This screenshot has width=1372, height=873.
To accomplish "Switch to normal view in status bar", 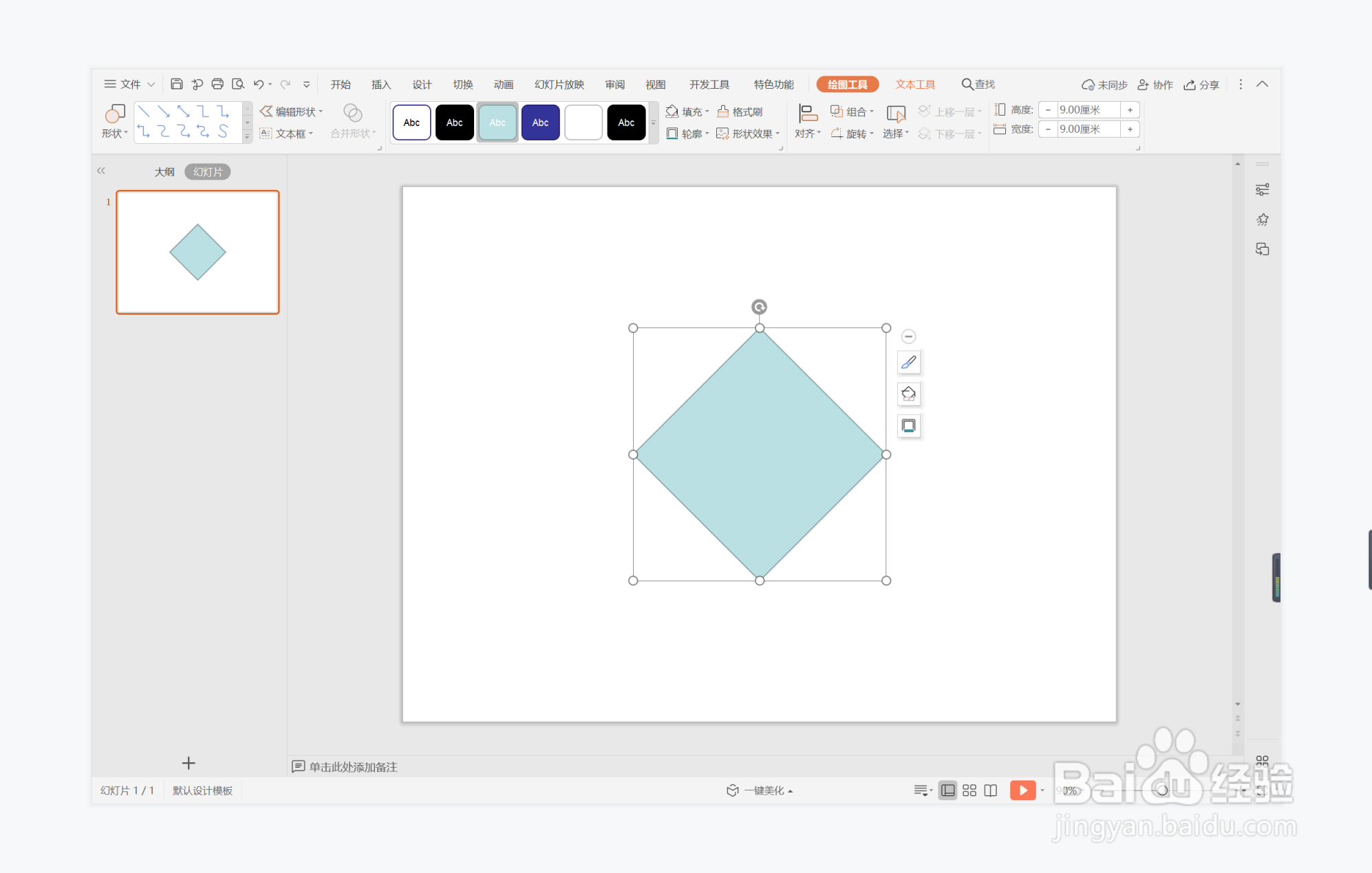I will (947, 790).
